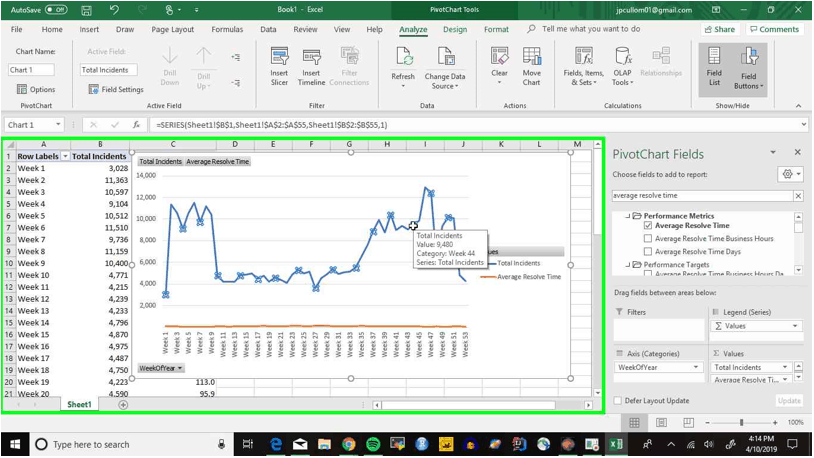Check Average Resolve Time Business Hours
Viewport: 814px width, 458px height.
(648, 238)
